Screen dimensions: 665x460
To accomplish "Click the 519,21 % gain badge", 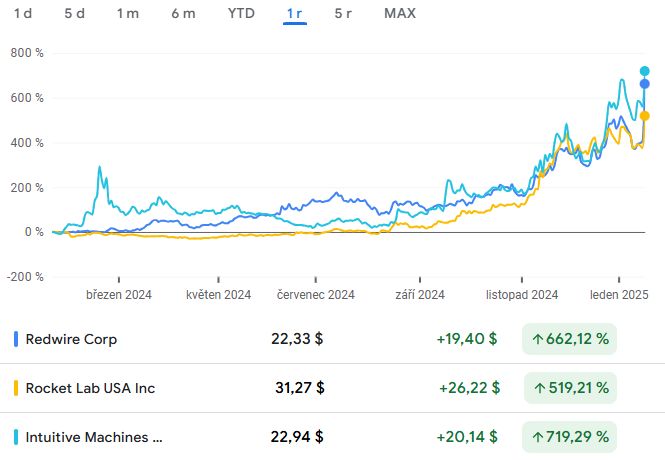I will pyautogui.click(x=570, y=388).
